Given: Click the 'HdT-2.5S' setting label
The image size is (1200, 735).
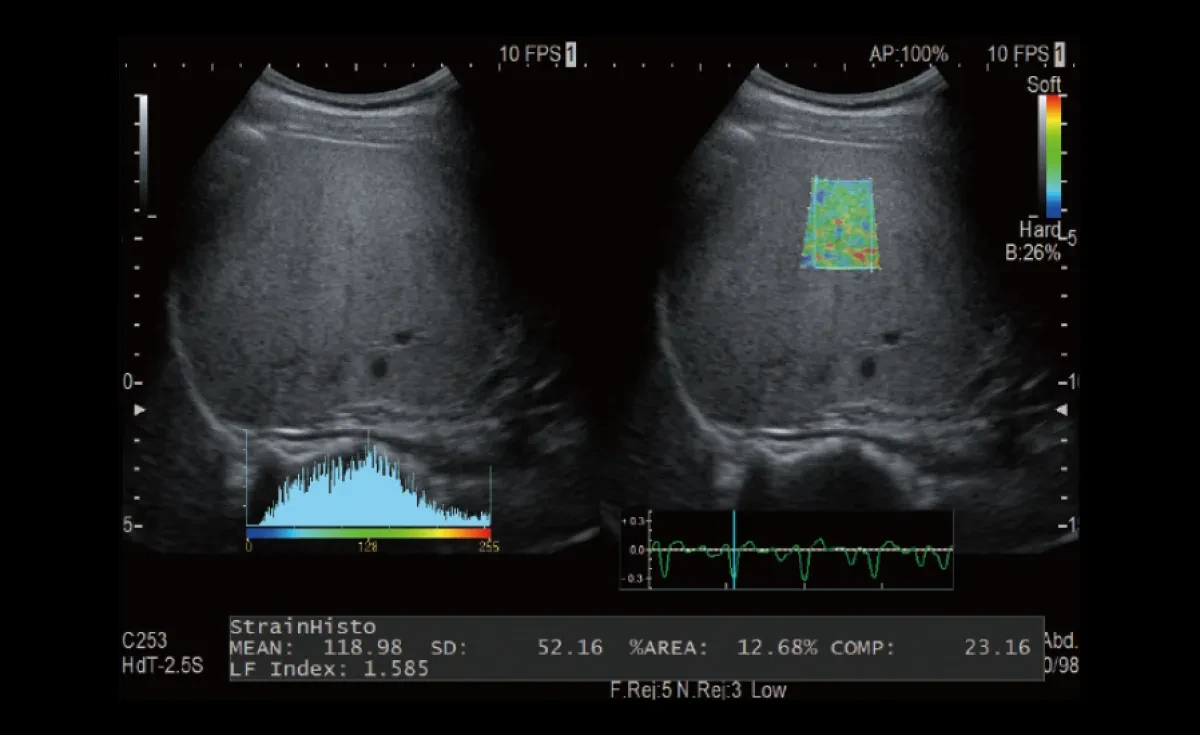Looking at the screenshot, I should coord(162,664).
